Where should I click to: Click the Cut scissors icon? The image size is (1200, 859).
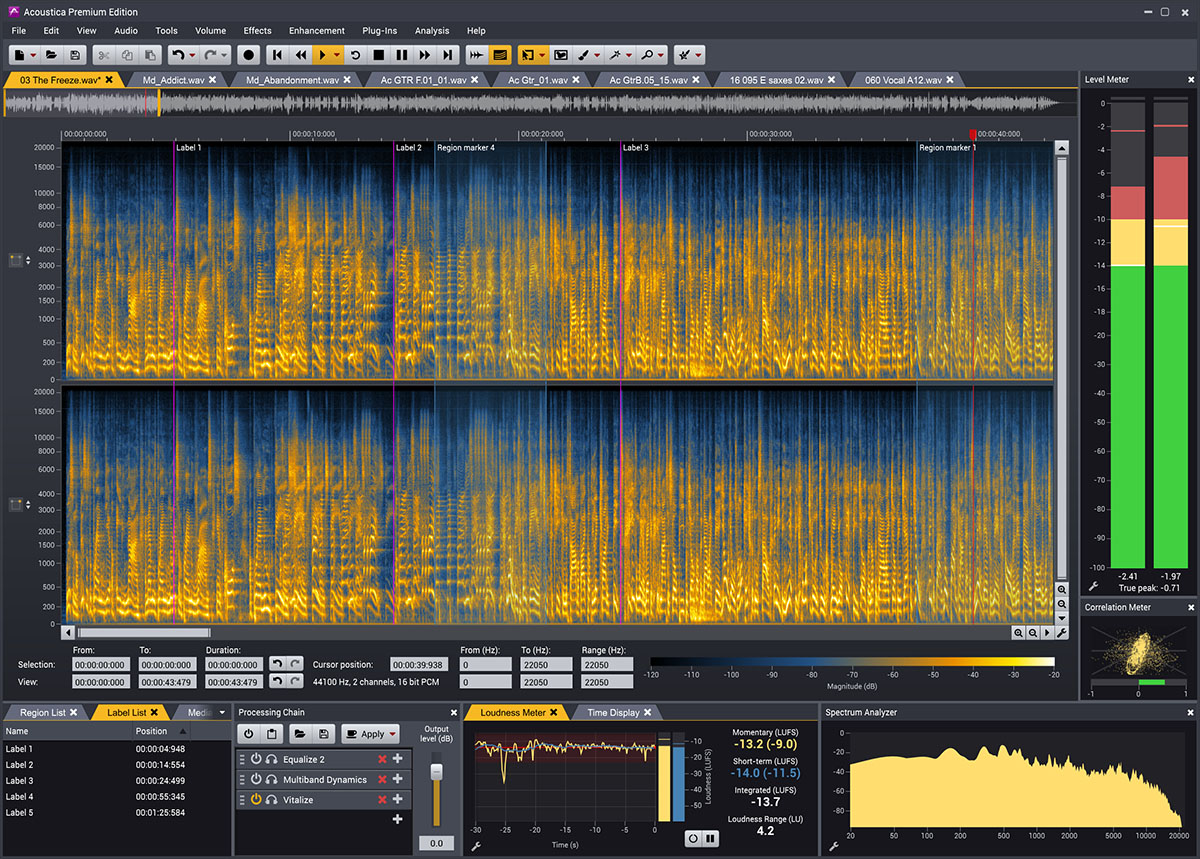coord(104,55)
